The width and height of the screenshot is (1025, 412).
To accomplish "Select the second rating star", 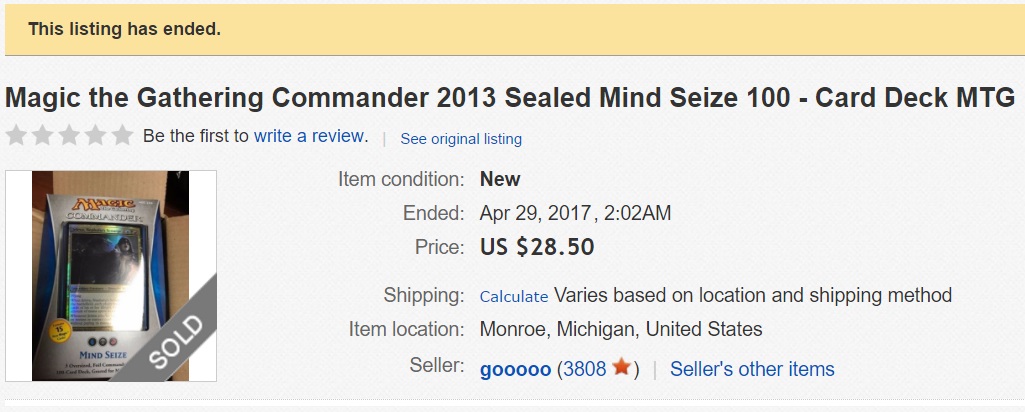I will pos(43,135).
